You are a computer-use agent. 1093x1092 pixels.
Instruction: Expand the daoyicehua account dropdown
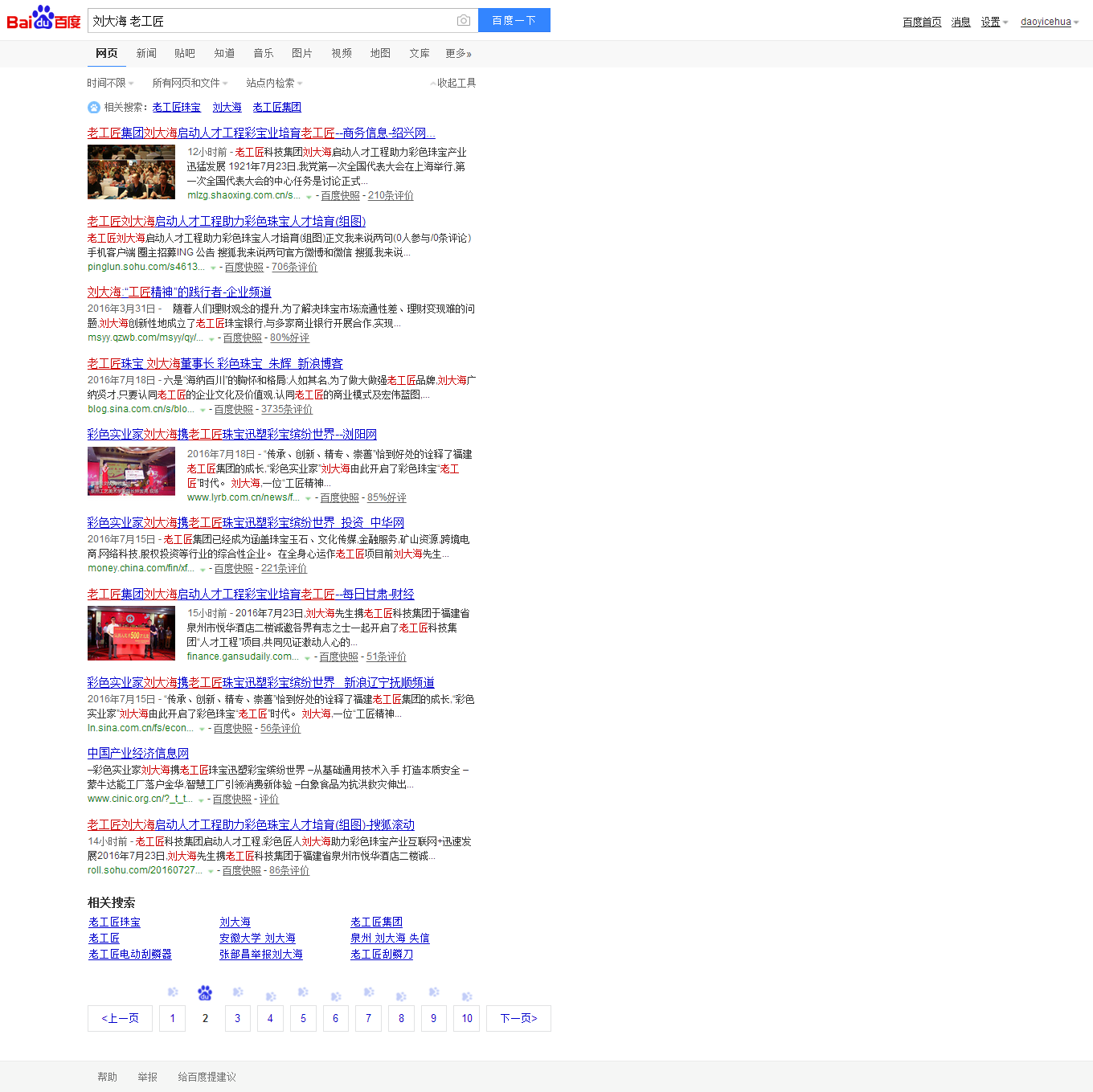[1050, 22]
